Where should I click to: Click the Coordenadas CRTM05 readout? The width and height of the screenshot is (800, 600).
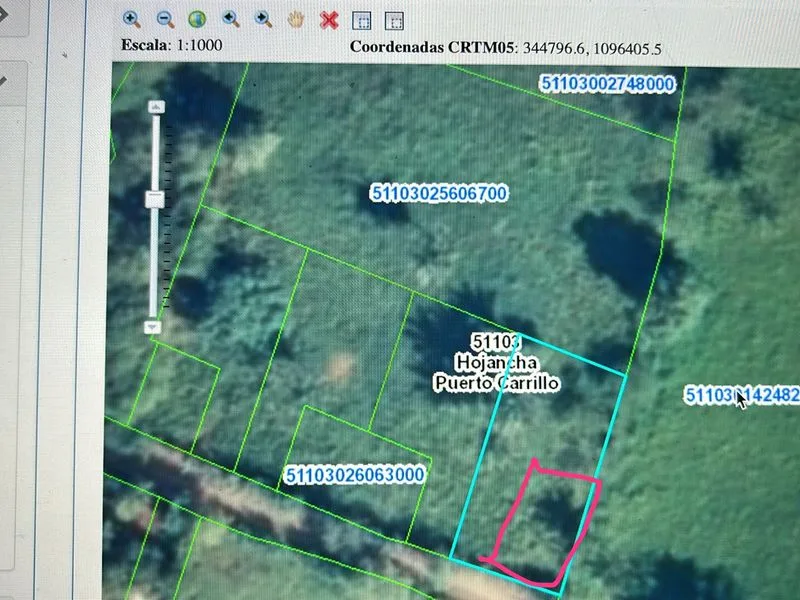(505, 47)
